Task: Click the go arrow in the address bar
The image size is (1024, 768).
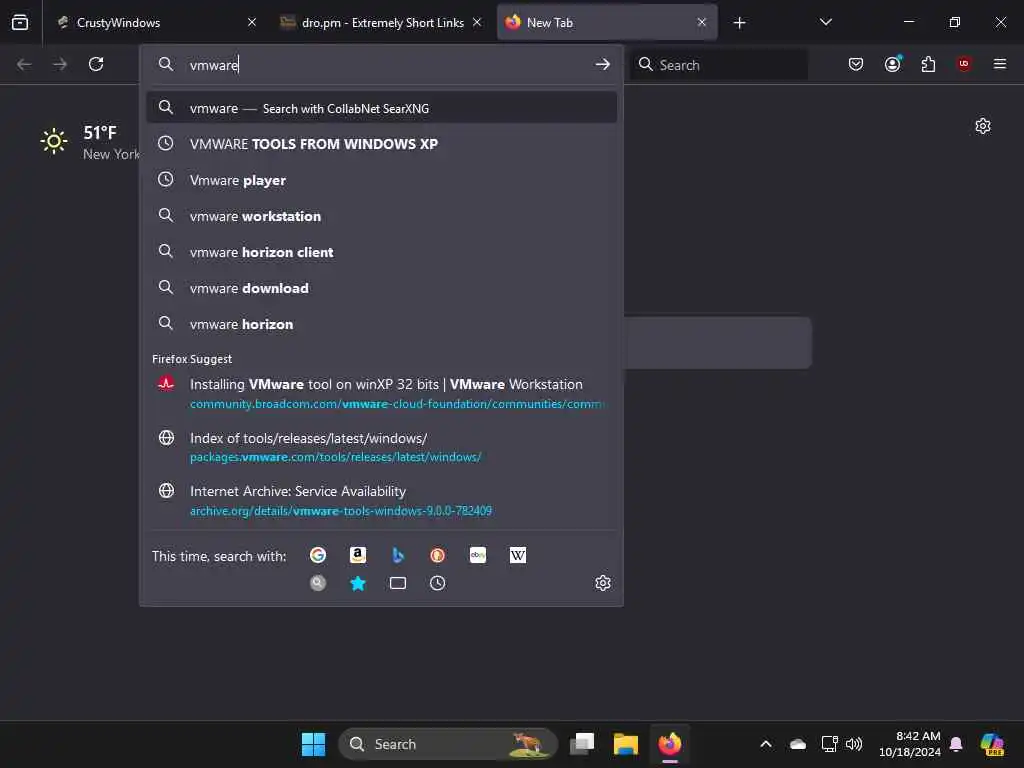Action: (x=602, y=64)
